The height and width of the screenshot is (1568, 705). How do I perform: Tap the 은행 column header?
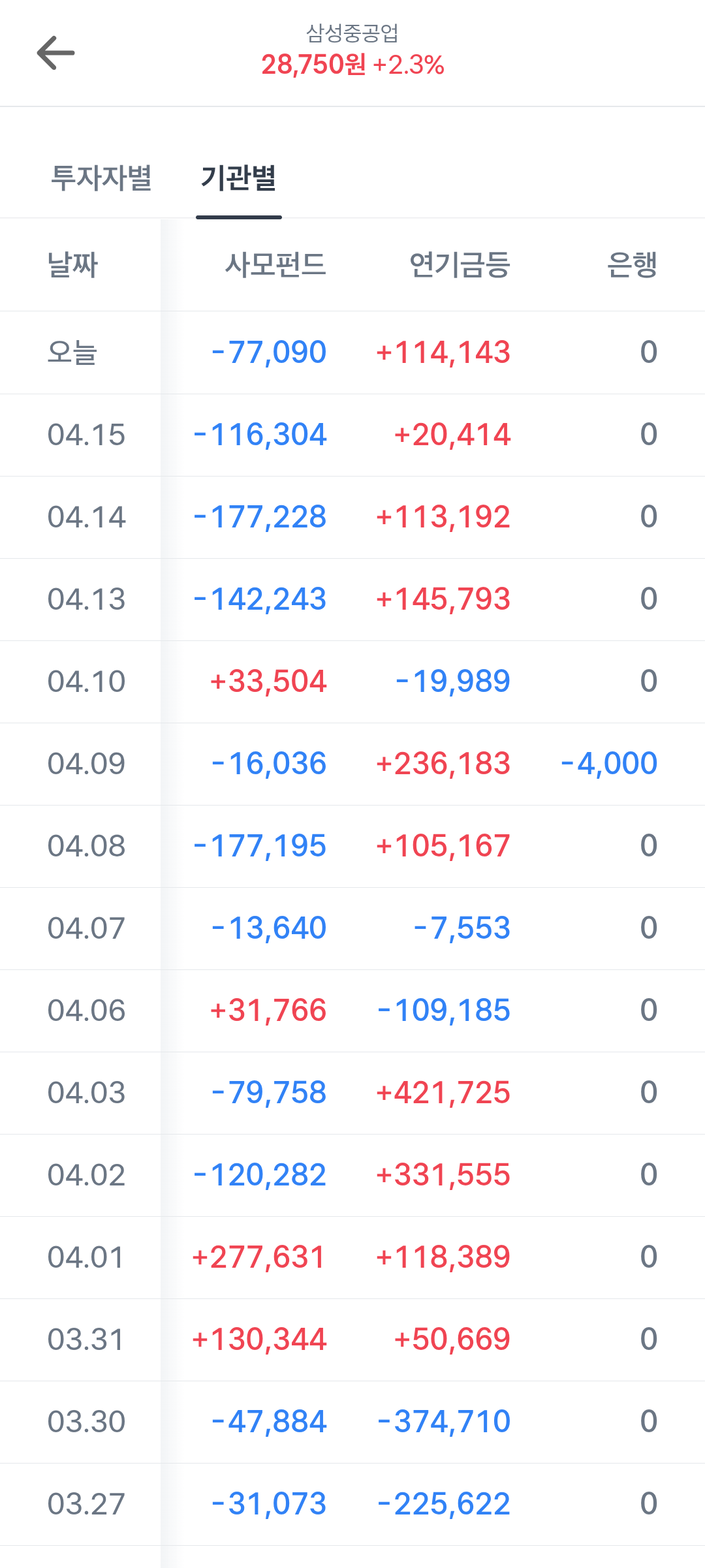click(632, 265)
